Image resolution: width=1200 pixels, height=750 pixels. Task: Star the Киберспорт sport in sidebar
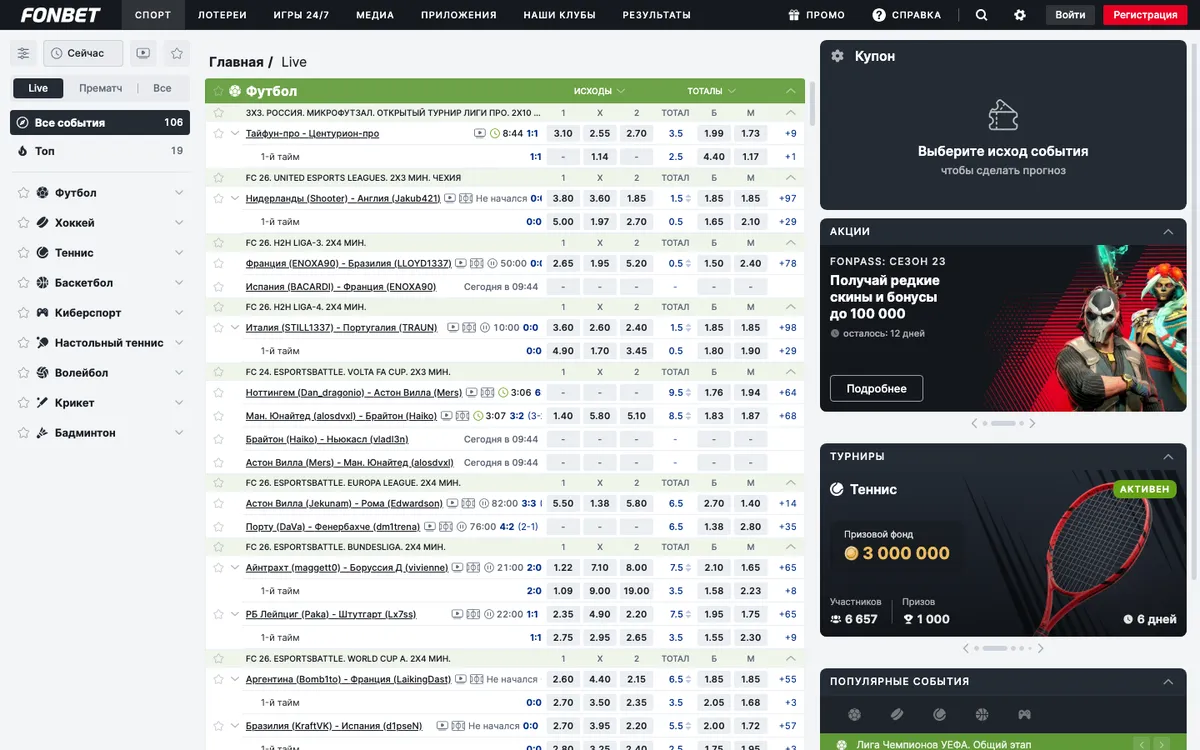22,313
